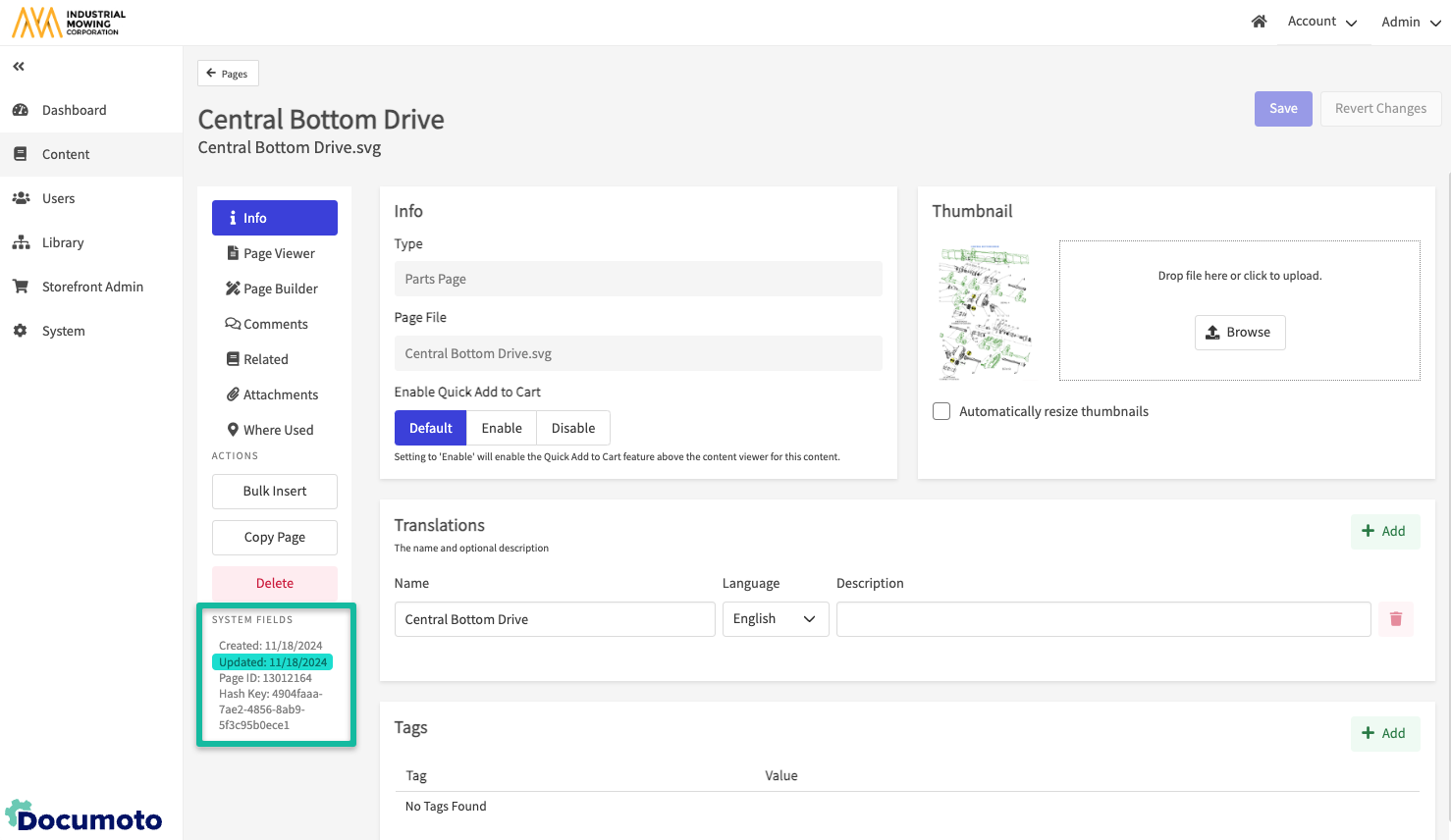
Task: Click the translation Description input field
Action: (x=1102, y=619)
